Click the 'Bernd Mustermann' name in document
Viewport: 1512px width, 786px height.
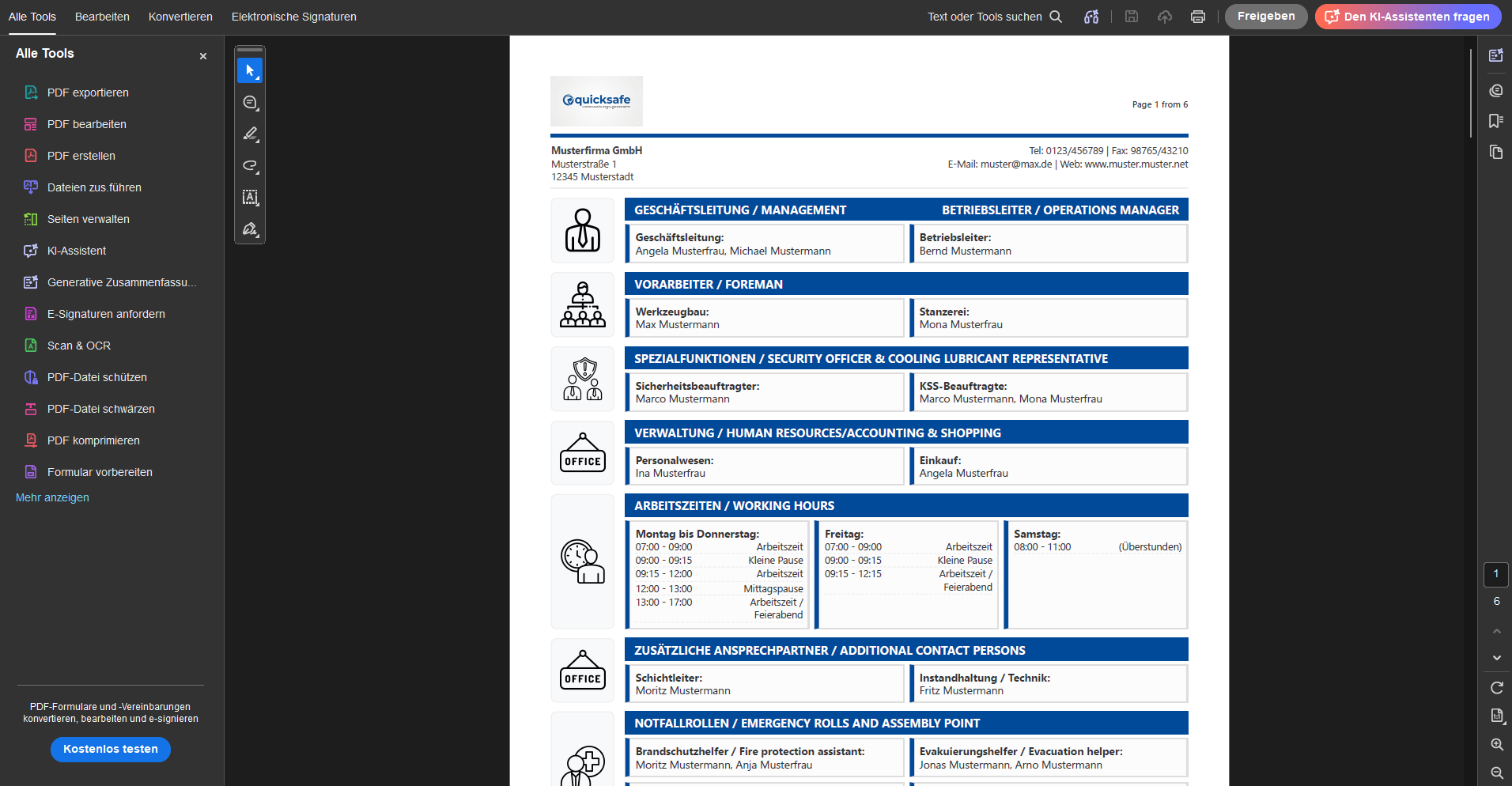(965, 251)
